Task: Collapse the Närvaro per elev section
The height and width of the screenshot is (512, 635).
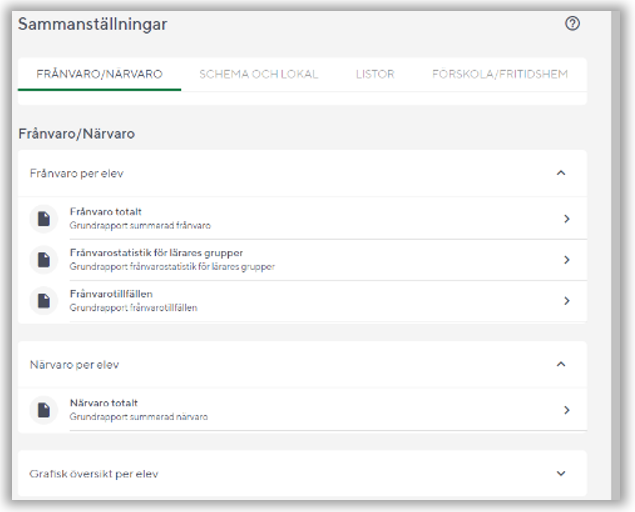Action: pyautogui.click(x=560, y=364)
